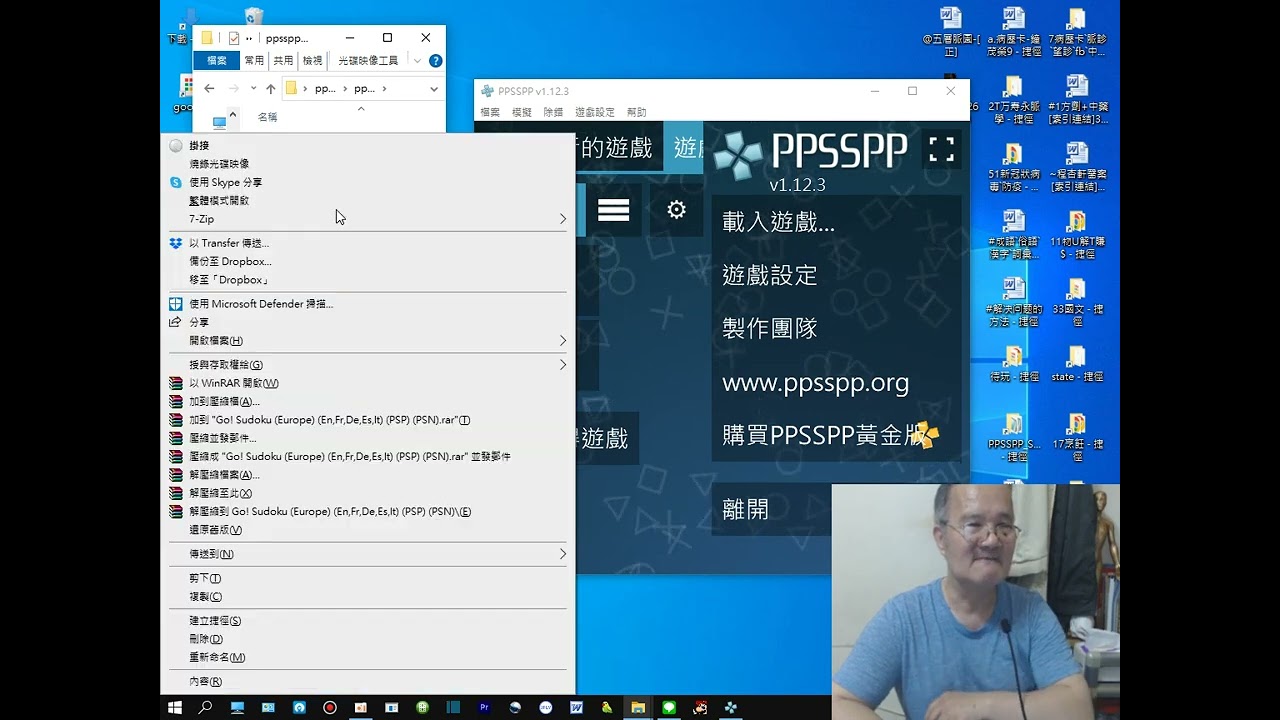
Task: Open taskbar search magnifier
Action: pos(205,707)
